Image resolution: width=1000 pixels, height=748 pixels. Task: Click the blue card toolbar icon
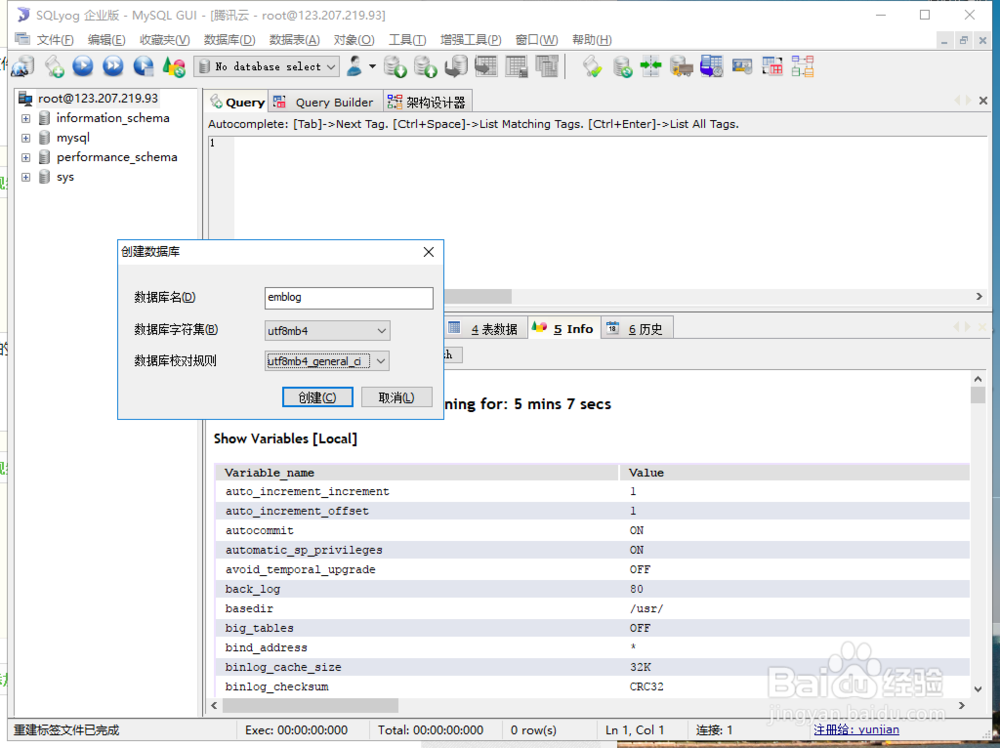coord(742,66)
